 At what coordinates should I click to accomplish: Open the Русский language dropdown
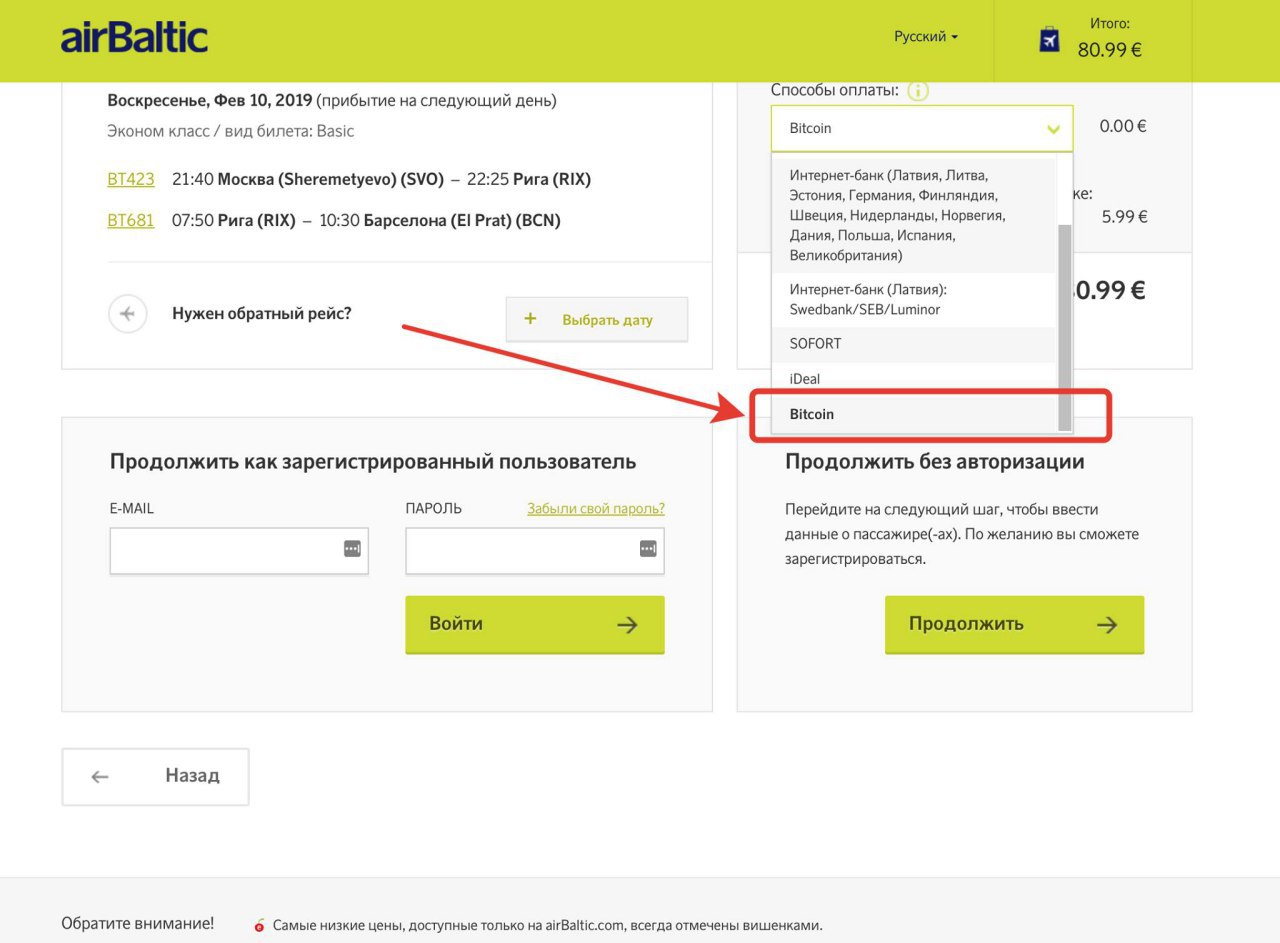click(x=926, y=36)
